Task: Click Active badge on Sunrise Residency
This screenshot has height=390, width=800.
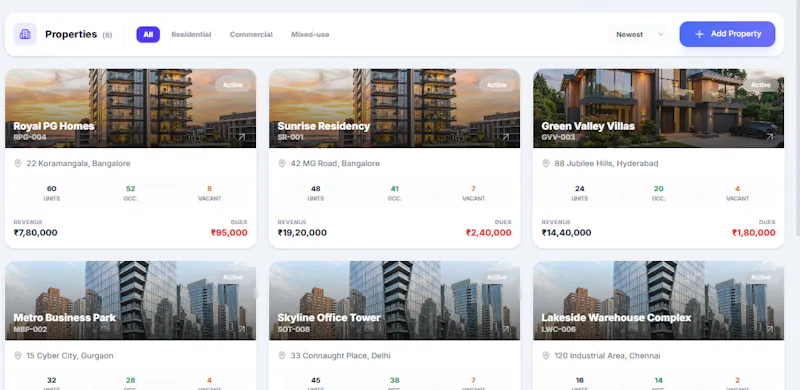Action: [496, 85]
